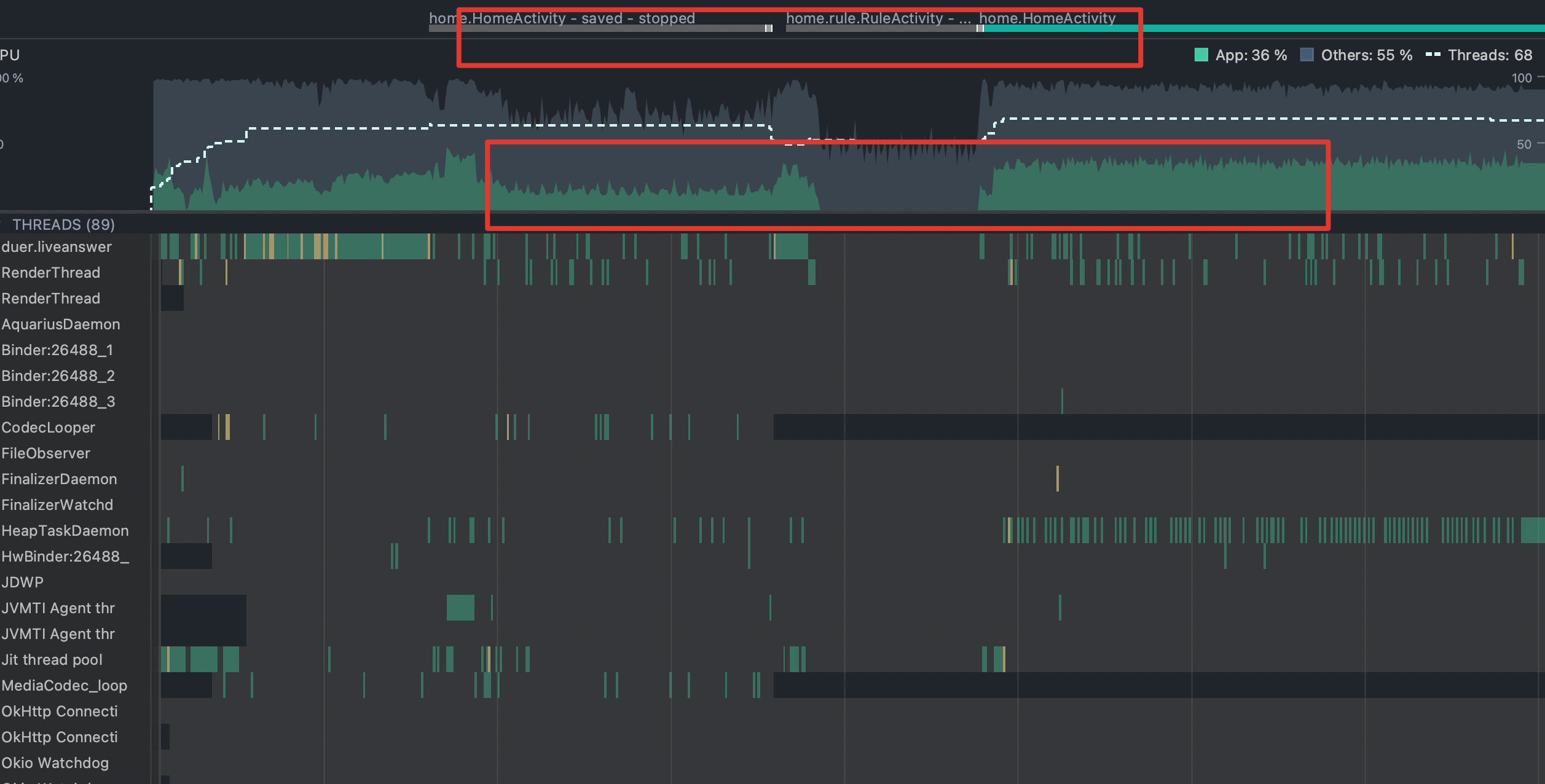
Task: Select the App legend color swatch
Action: click(x=1201, y=55)
